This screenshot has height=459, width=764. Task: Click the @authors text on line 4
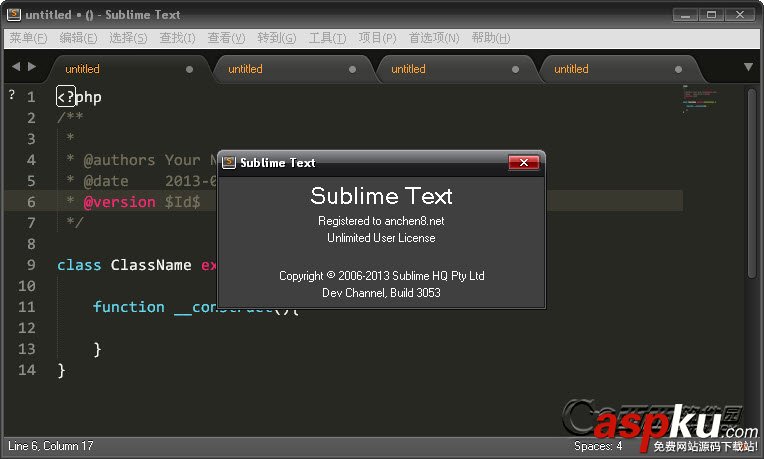tap(119, 160)
